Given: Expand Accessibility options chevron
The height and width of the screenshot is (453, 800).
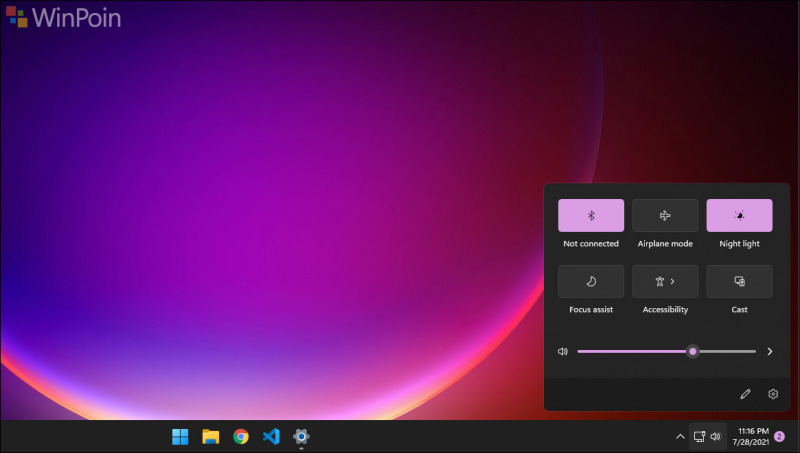Looking at the screenshot, I should coord(672,281).
